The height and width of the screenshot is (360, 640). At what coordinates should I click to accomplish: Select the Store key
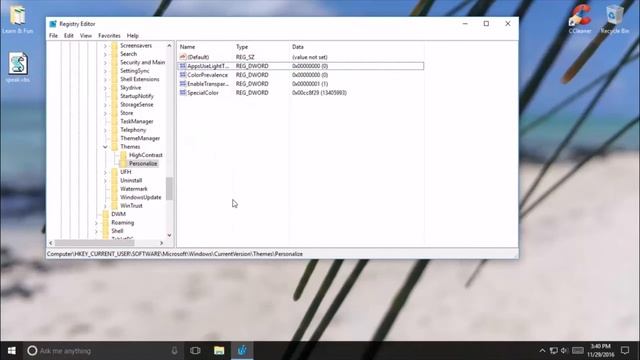click(x=127, y=113)
